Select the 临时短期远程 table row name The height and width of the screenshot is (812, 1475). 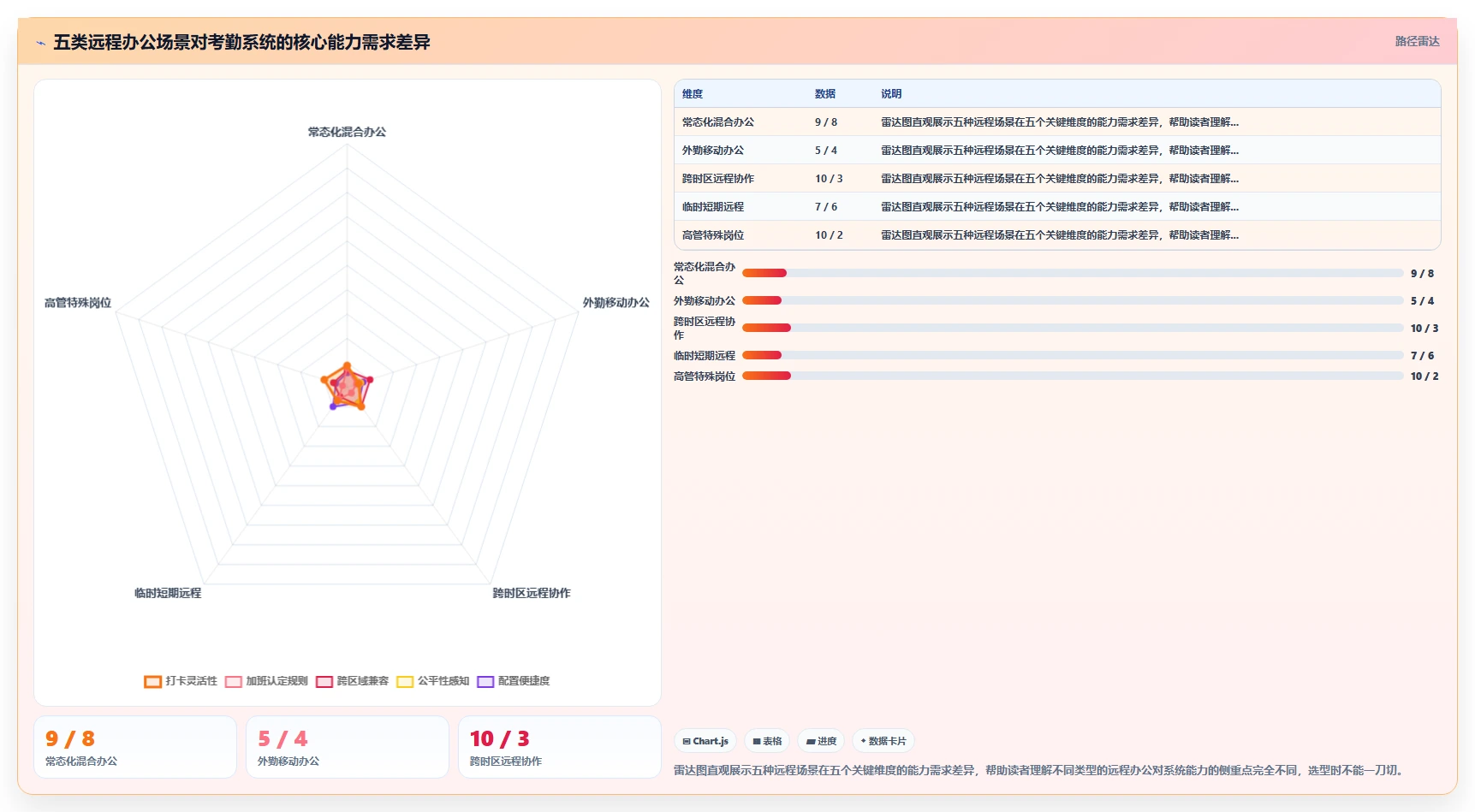coord(713,207)
